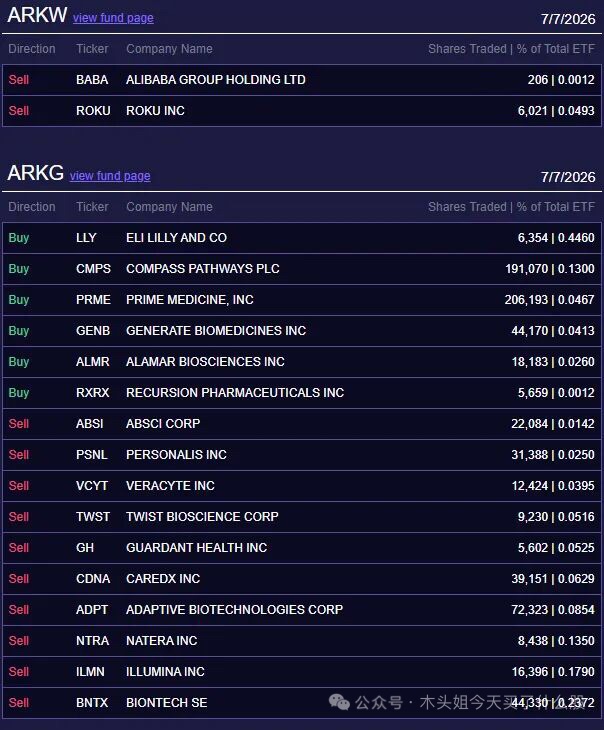This screenshot has width=604, height=730.
Task: Click the TWST ticker symbol
Action: [93, 517]
